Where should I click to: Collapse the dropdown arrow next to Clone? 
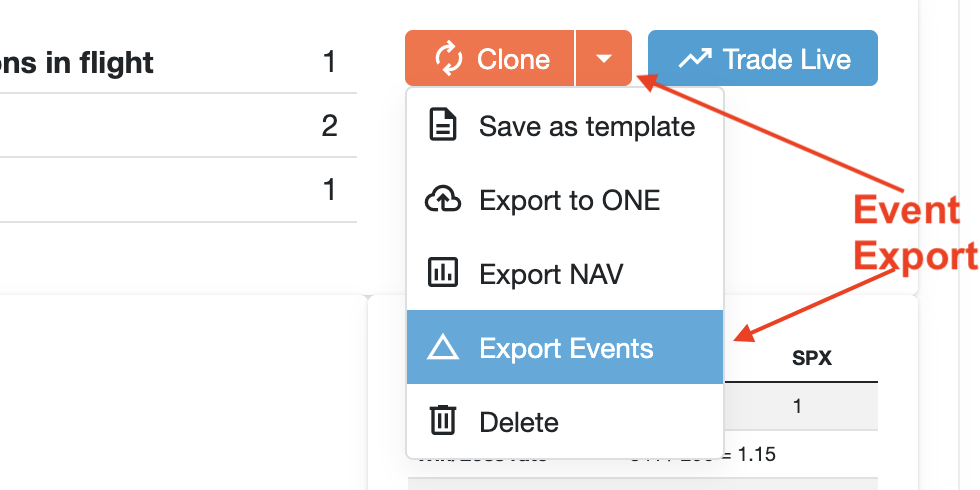[603, 59]
